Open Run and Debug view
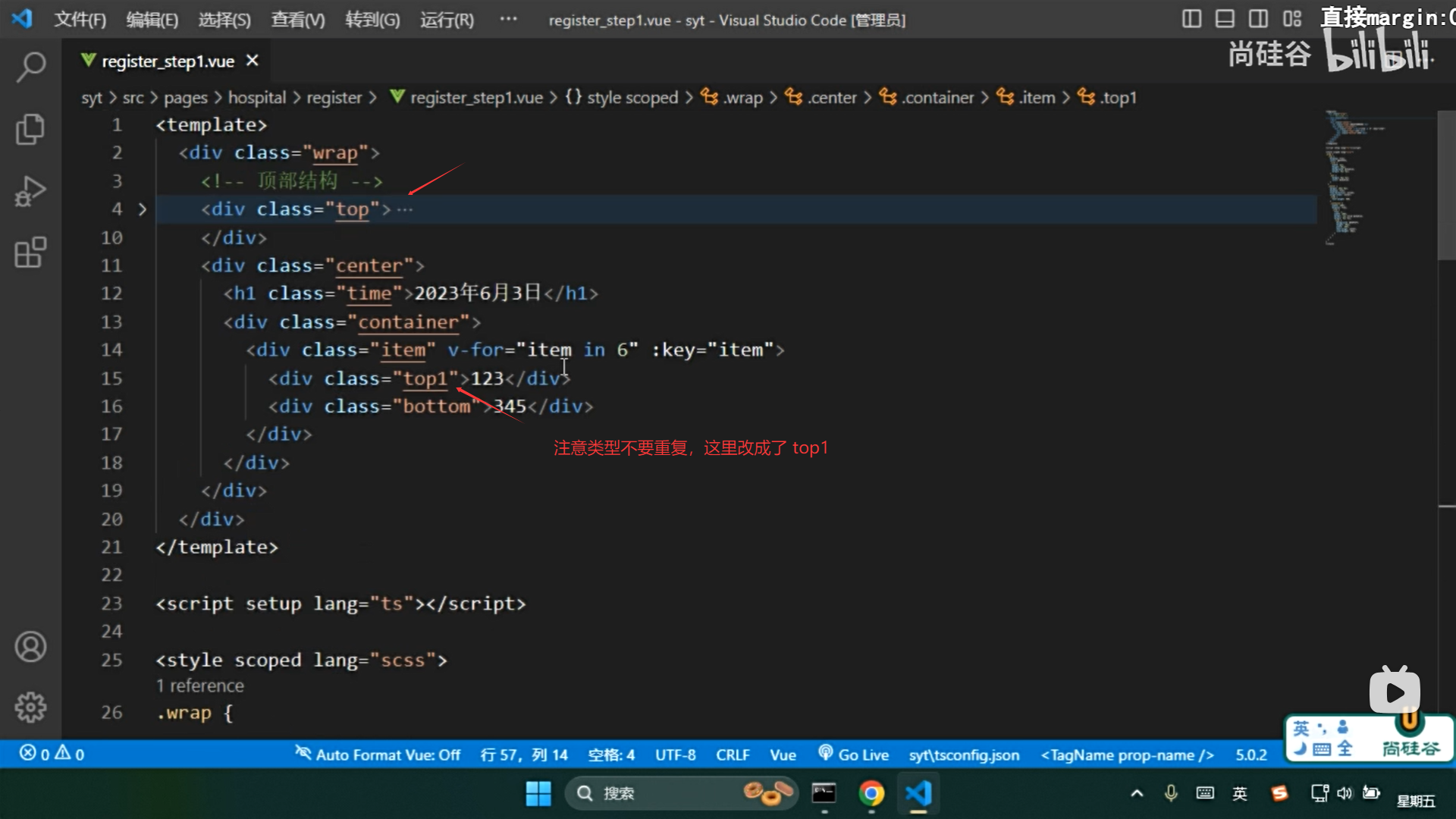The height and width of the screenshot is (819, 1456). (x=30, y=191)
